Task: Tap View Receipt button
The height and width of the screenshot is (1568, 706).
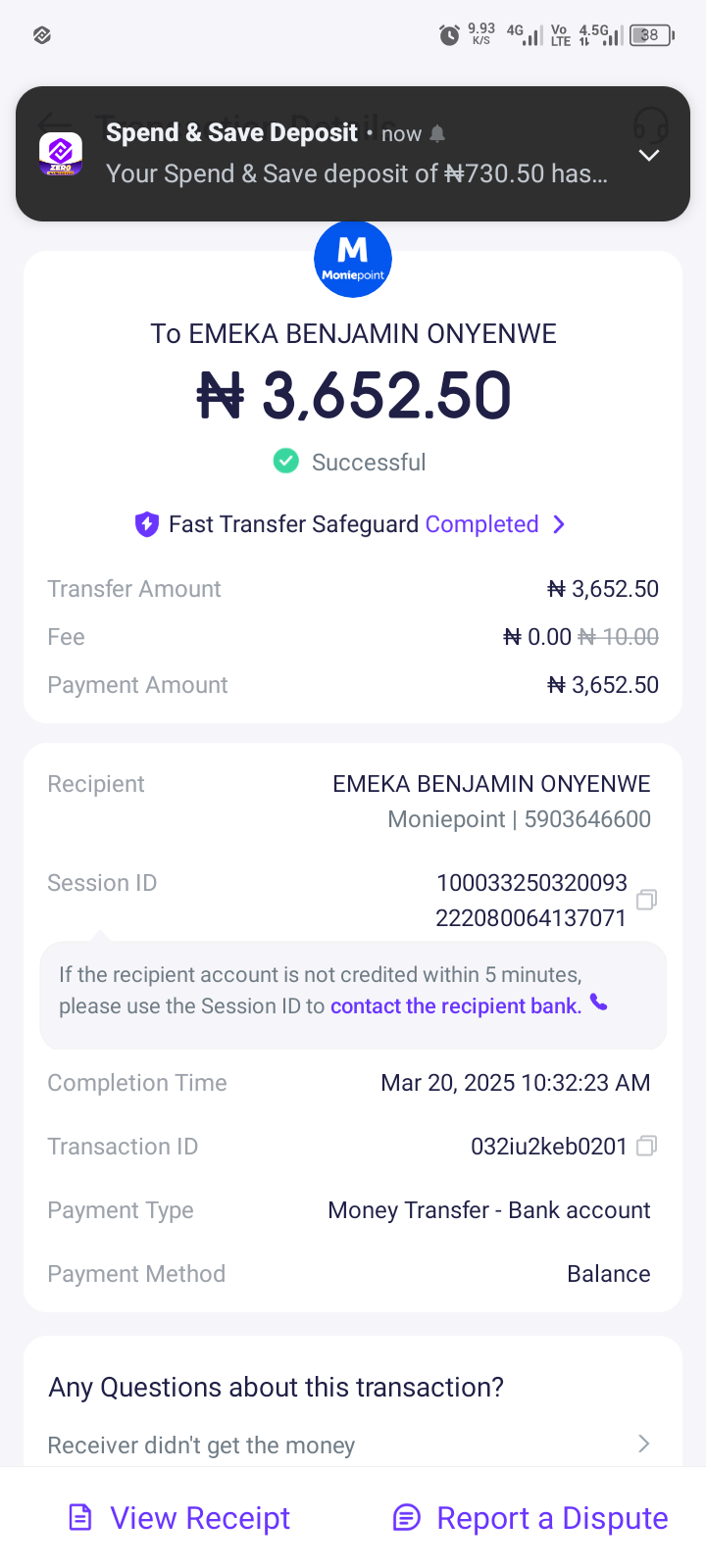Action: pyautogui.click(x=179, y=1518)
